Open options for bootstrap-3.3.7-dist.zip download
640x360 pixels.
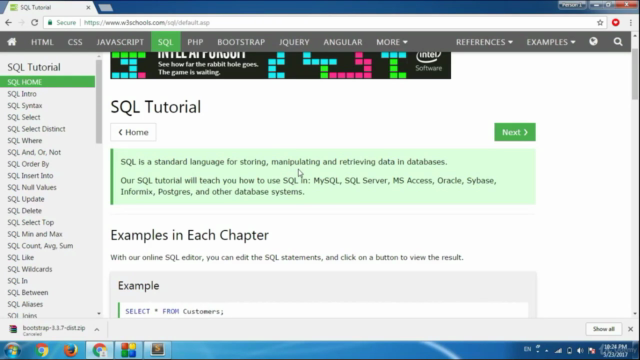coord(97,329)
